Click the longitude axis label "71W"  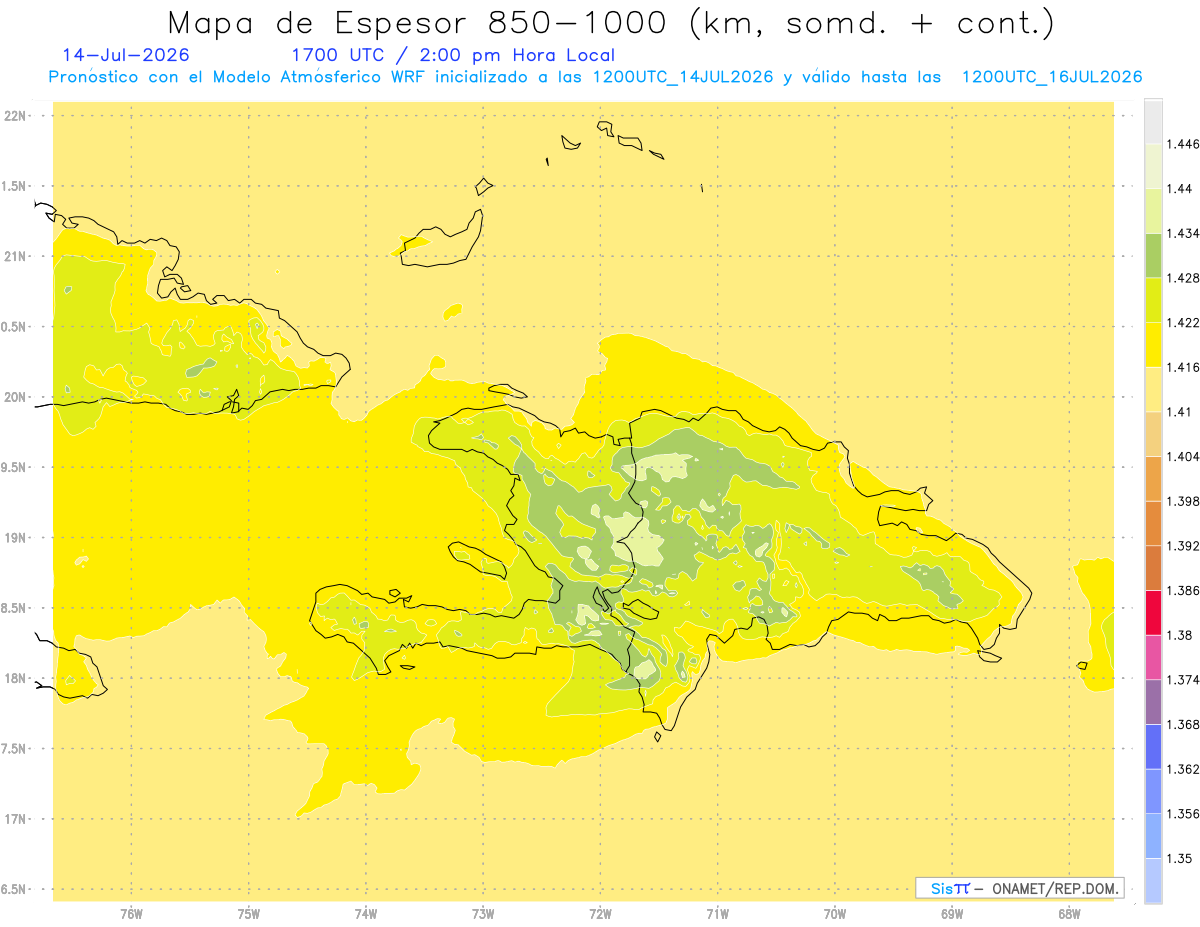point(717,914)
